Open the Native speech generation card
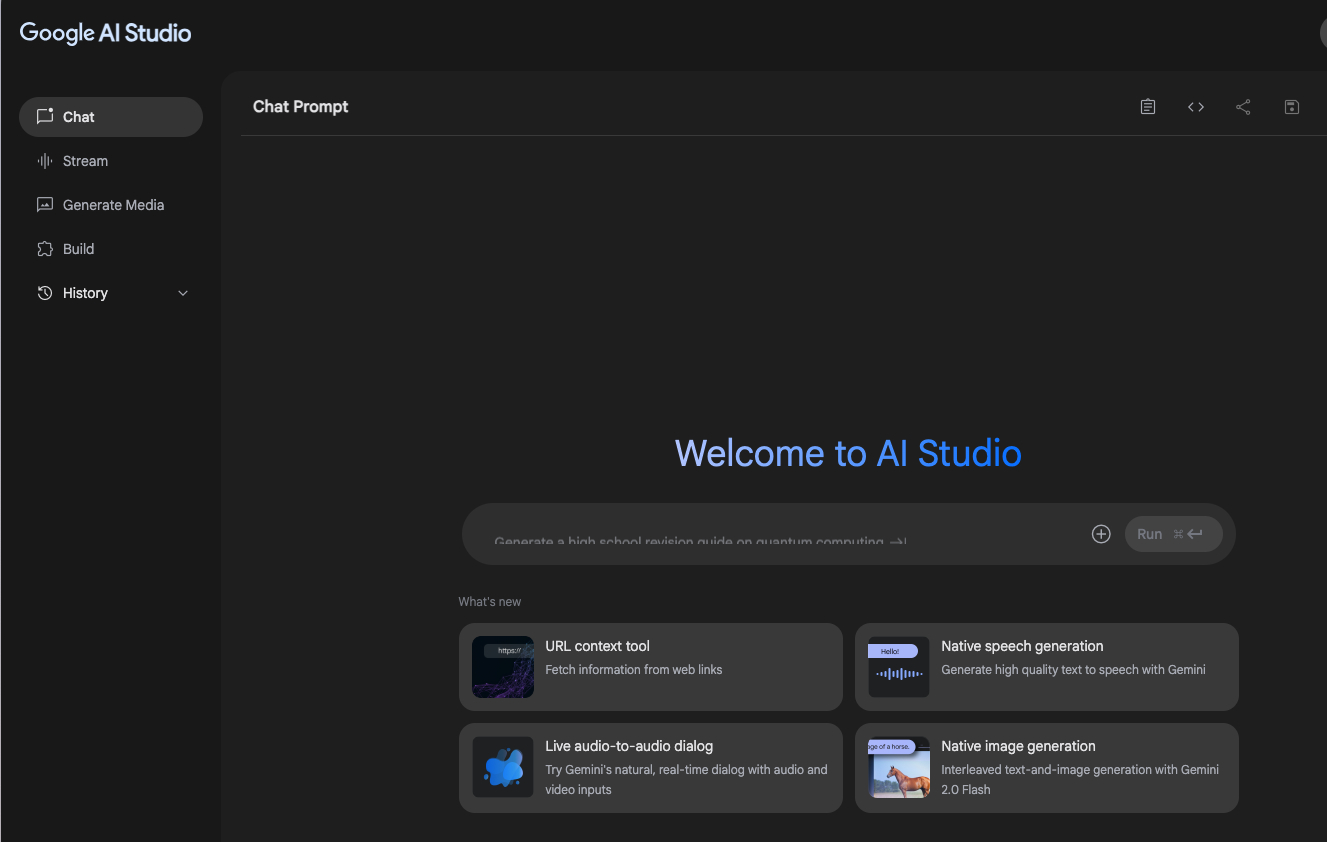The width and height of the screenshot is (1327, 842). [1047, 667]
